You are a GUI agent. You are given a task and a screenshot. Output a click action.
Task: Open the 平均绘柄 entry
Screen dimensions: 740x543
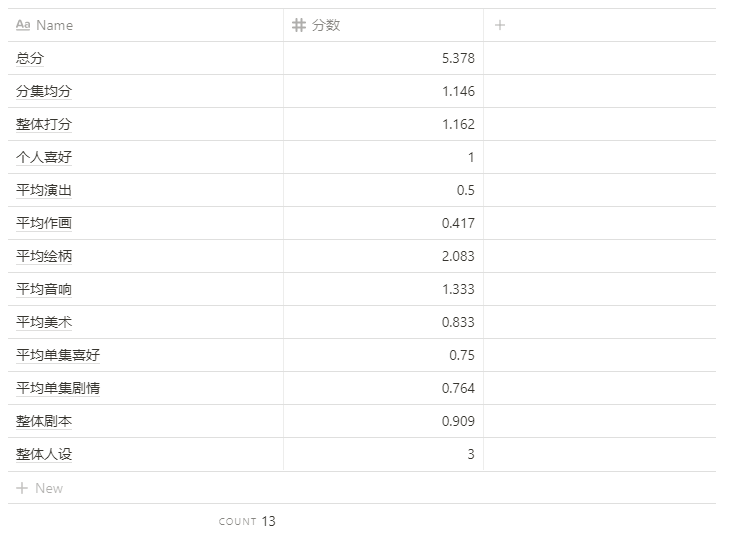pyautogui.click(x=43, y=256)
